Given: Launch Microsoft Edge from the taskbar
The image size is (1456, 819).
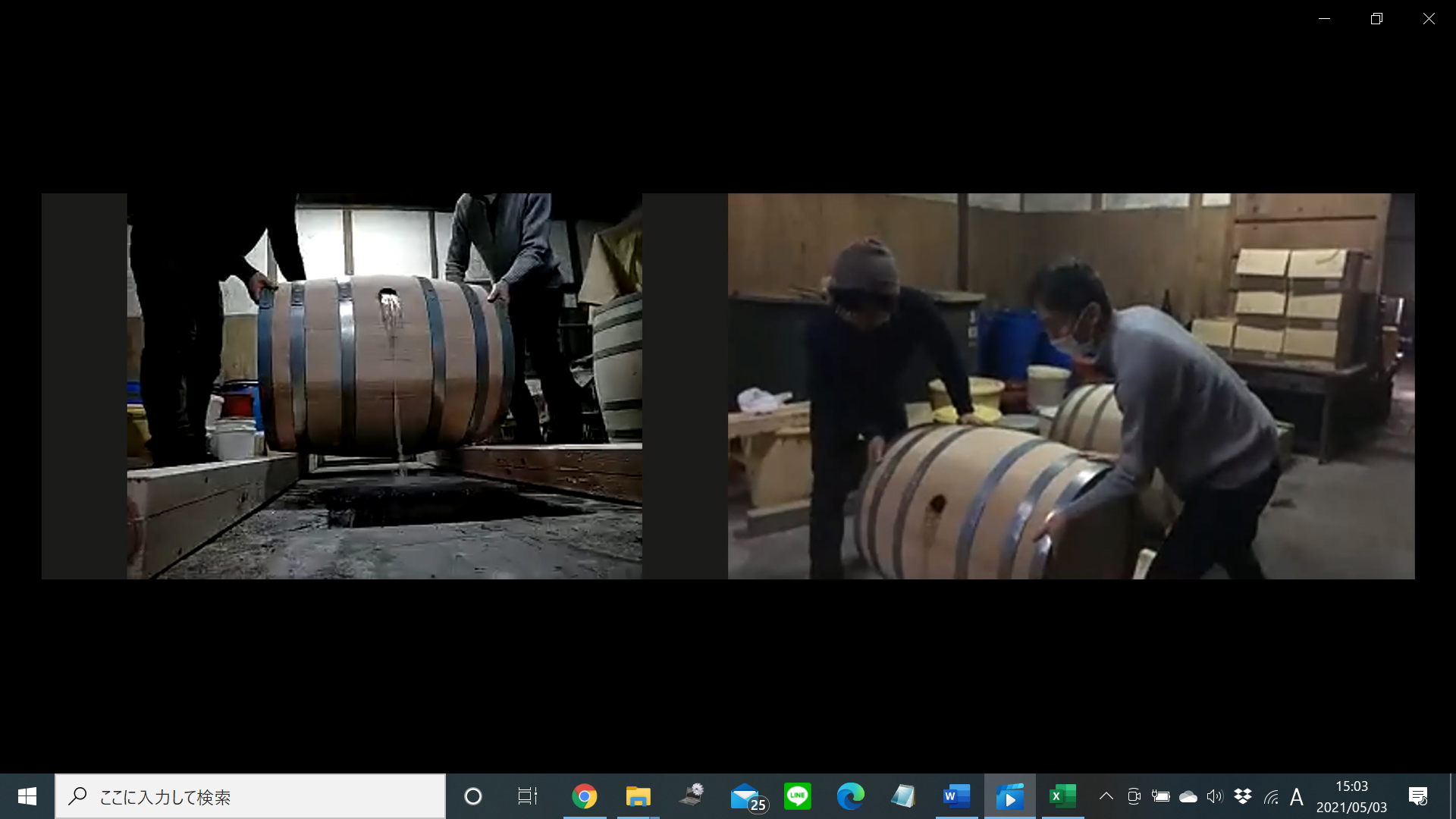Looking at the screenshot, I should [x=850, y=796].
